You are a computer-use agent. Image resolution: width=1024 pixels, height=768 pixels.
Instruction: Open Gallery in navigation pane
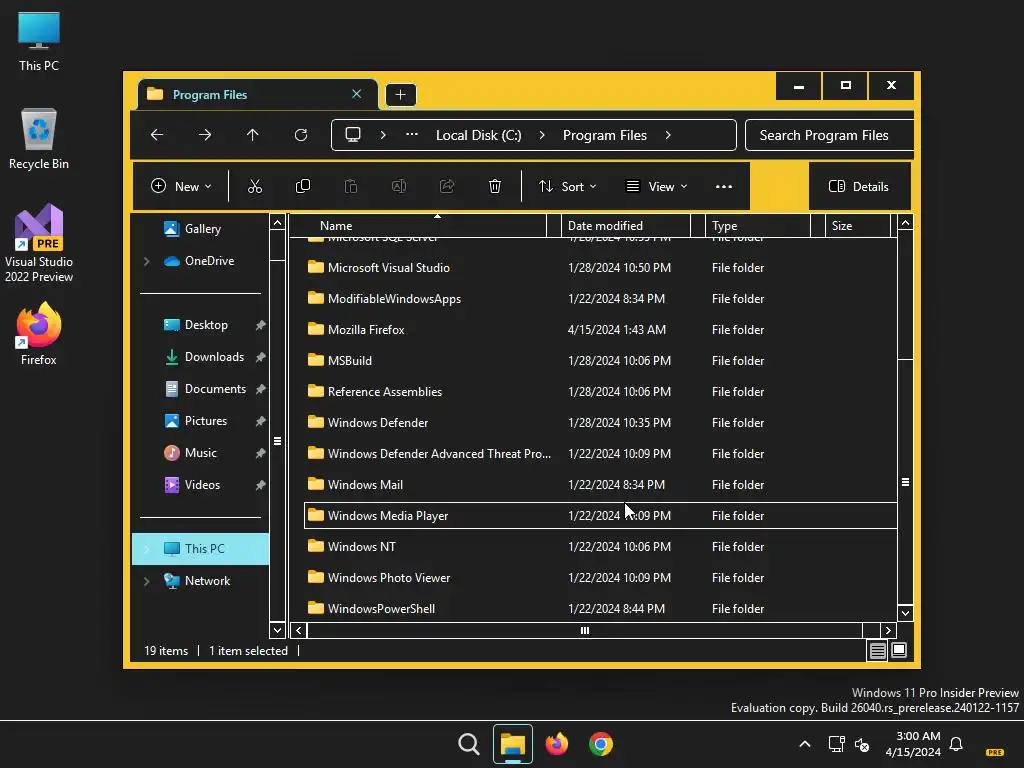tap(200, 229)
